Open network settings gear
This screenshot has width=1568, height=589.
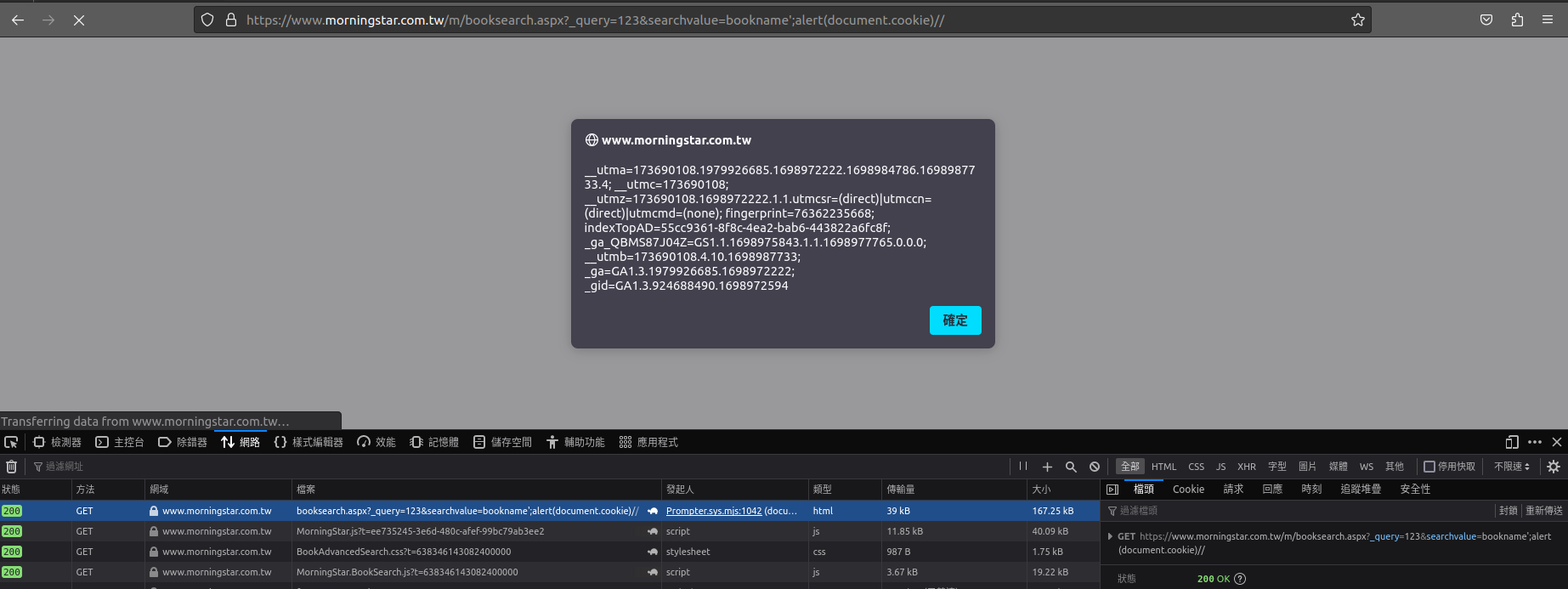point(1554,467)
